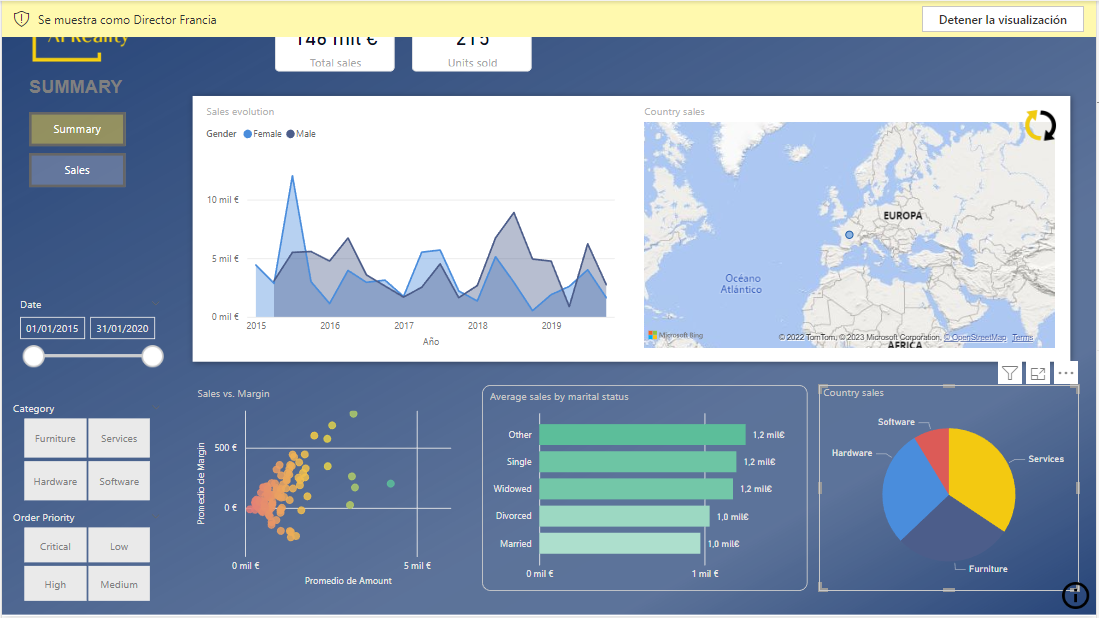The image size is (1099, 618).
Task: Click the info icon at bottom right
Action: 1075,595
